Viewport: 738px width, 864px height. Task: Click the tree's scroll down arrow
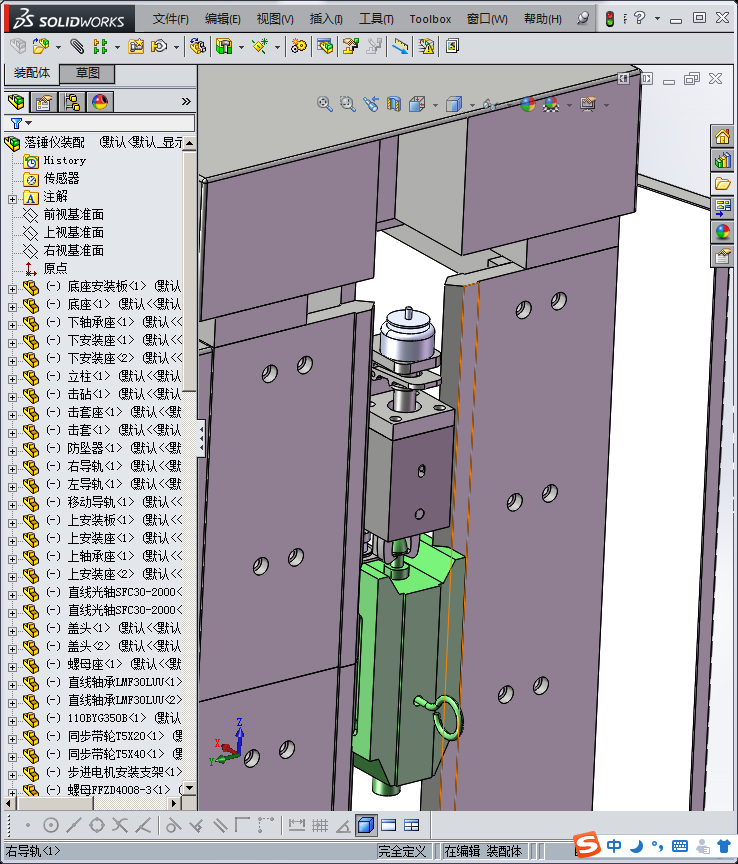point(189,788)
